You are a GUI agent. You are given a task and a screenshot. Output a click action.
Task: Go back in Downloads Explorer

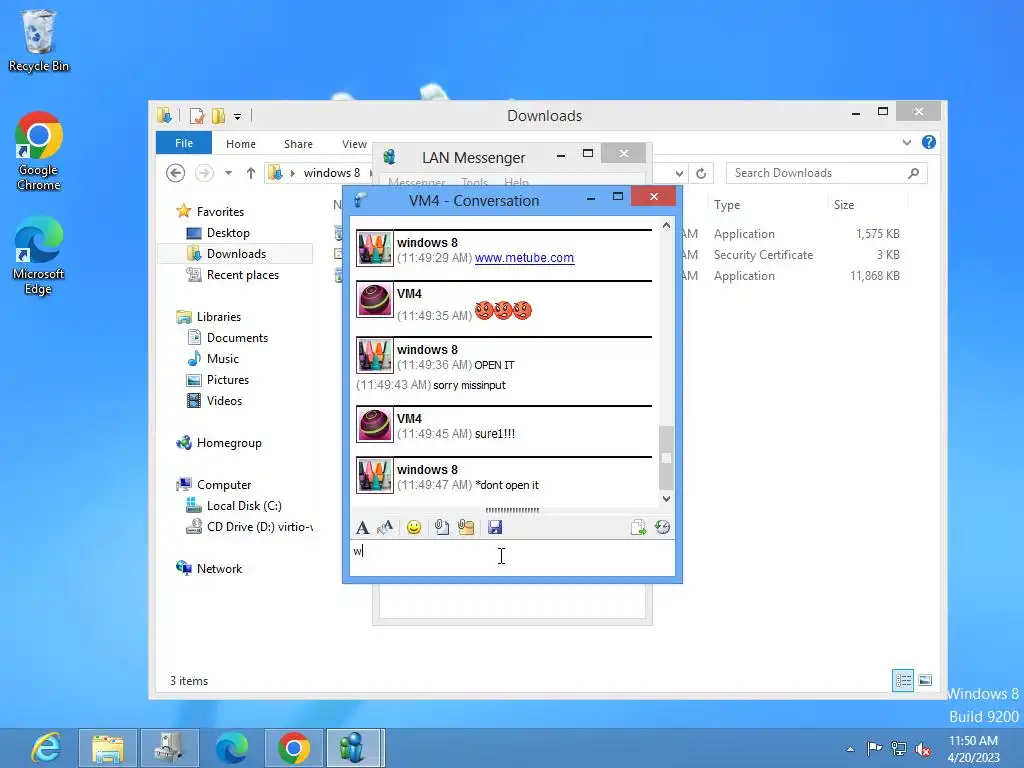175,173
